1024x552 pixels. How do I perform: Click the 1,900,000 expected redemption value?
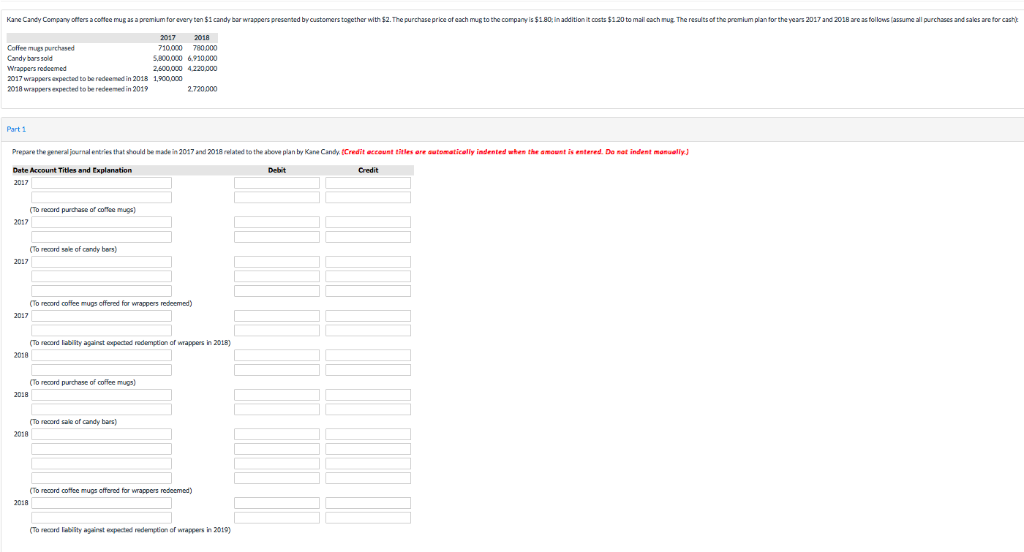(168, 78)
